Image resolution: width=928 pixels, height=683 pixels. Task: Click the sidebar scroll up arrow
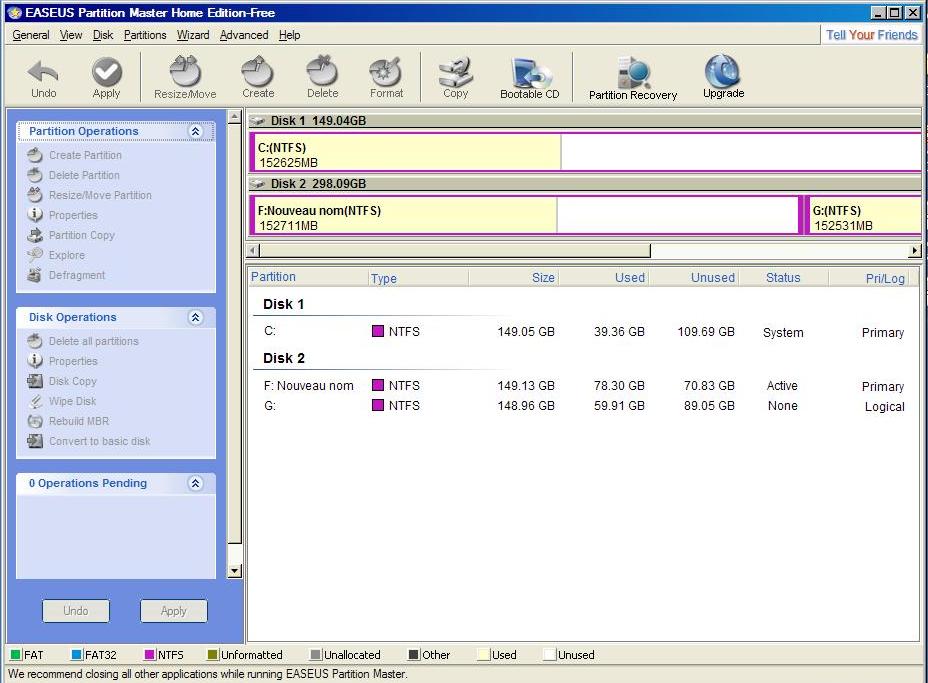click(x=234, y=117)
